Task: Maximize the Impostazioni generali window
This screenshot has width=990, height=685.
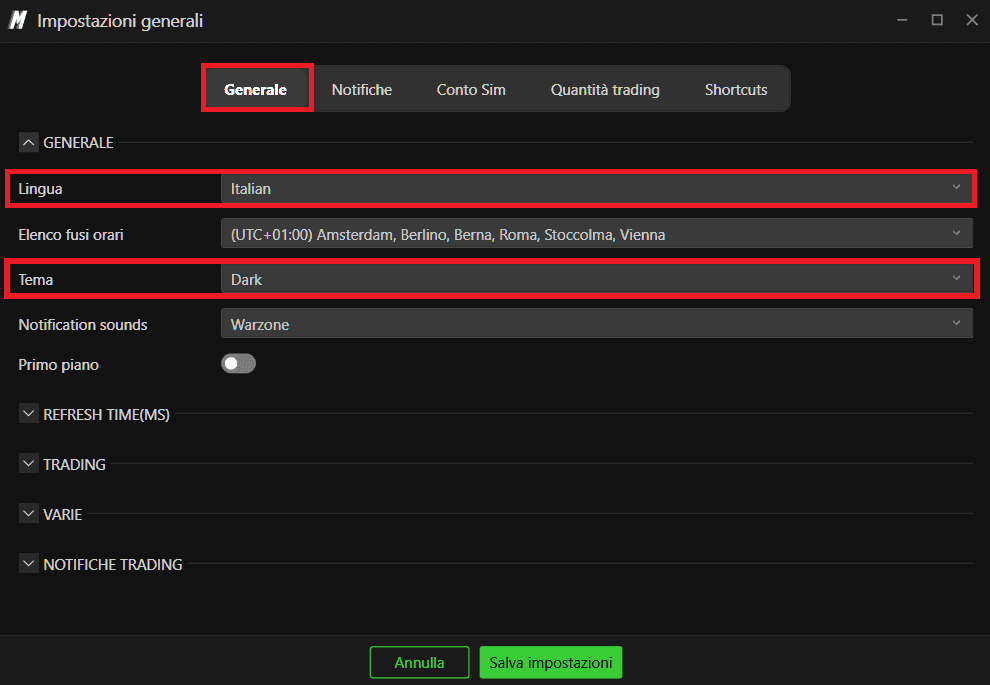Action: (x=937, y=20)
